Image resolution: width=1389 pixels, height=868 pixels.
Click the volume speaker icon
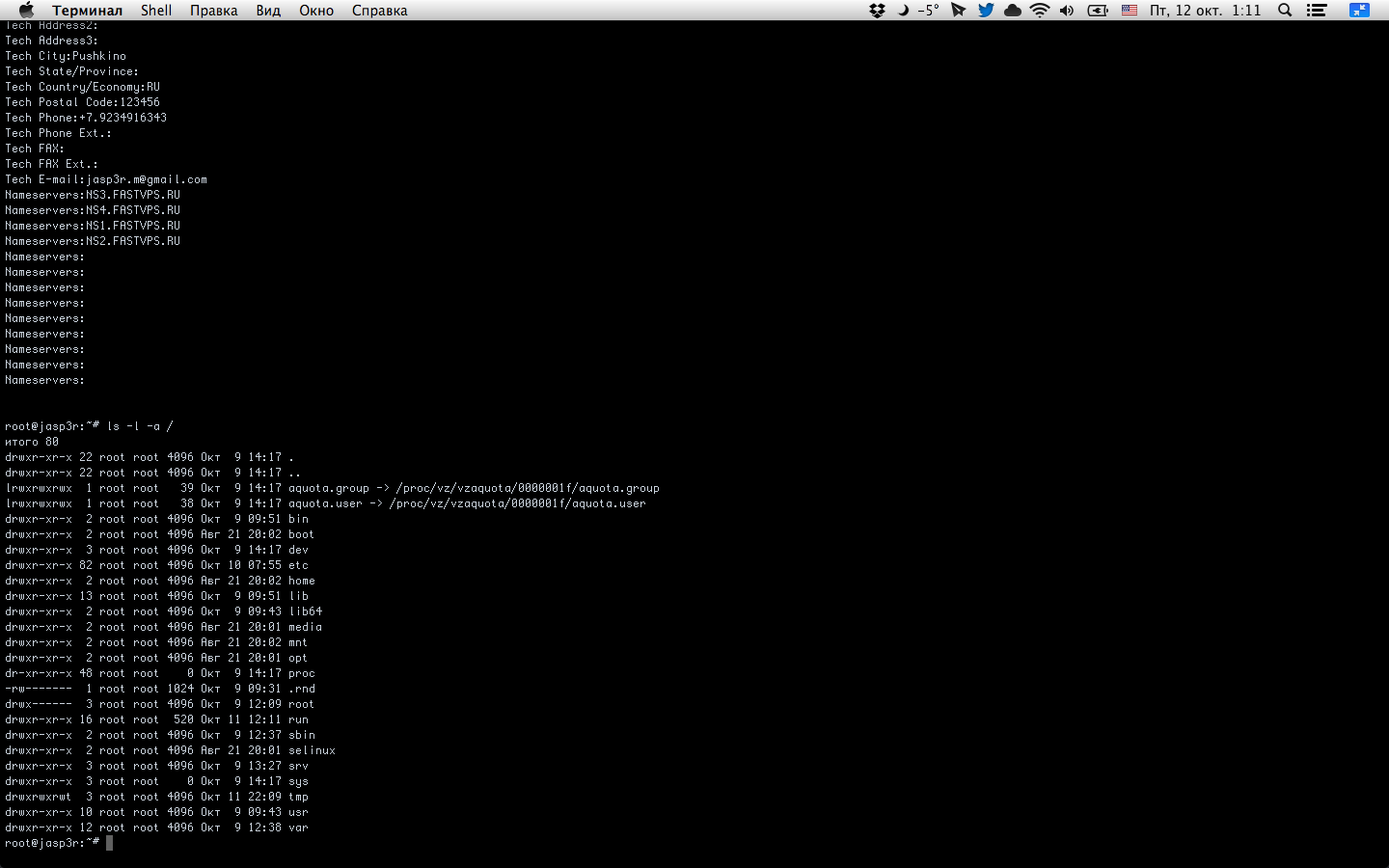click(1067, 11)
